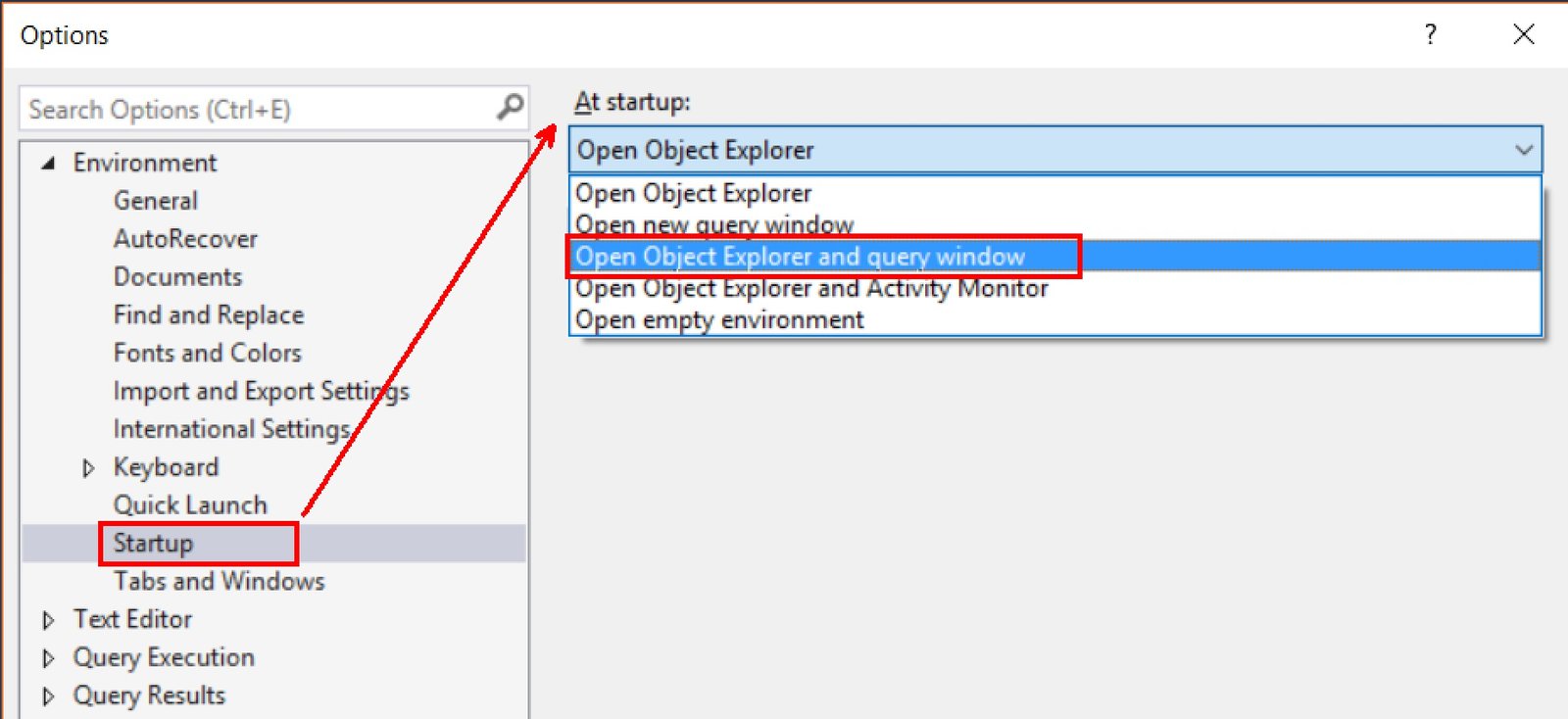Open Tabs and Windows settings
The height and width of the screenshot is (719, 1568).
tap(219, 582)
